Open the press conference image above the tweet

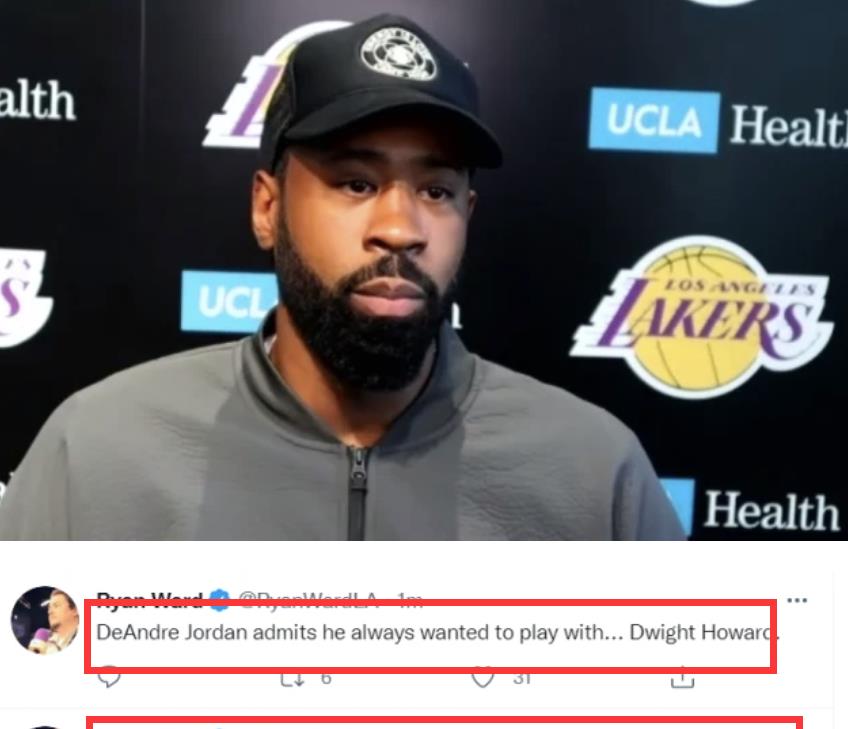pos(424,270)
